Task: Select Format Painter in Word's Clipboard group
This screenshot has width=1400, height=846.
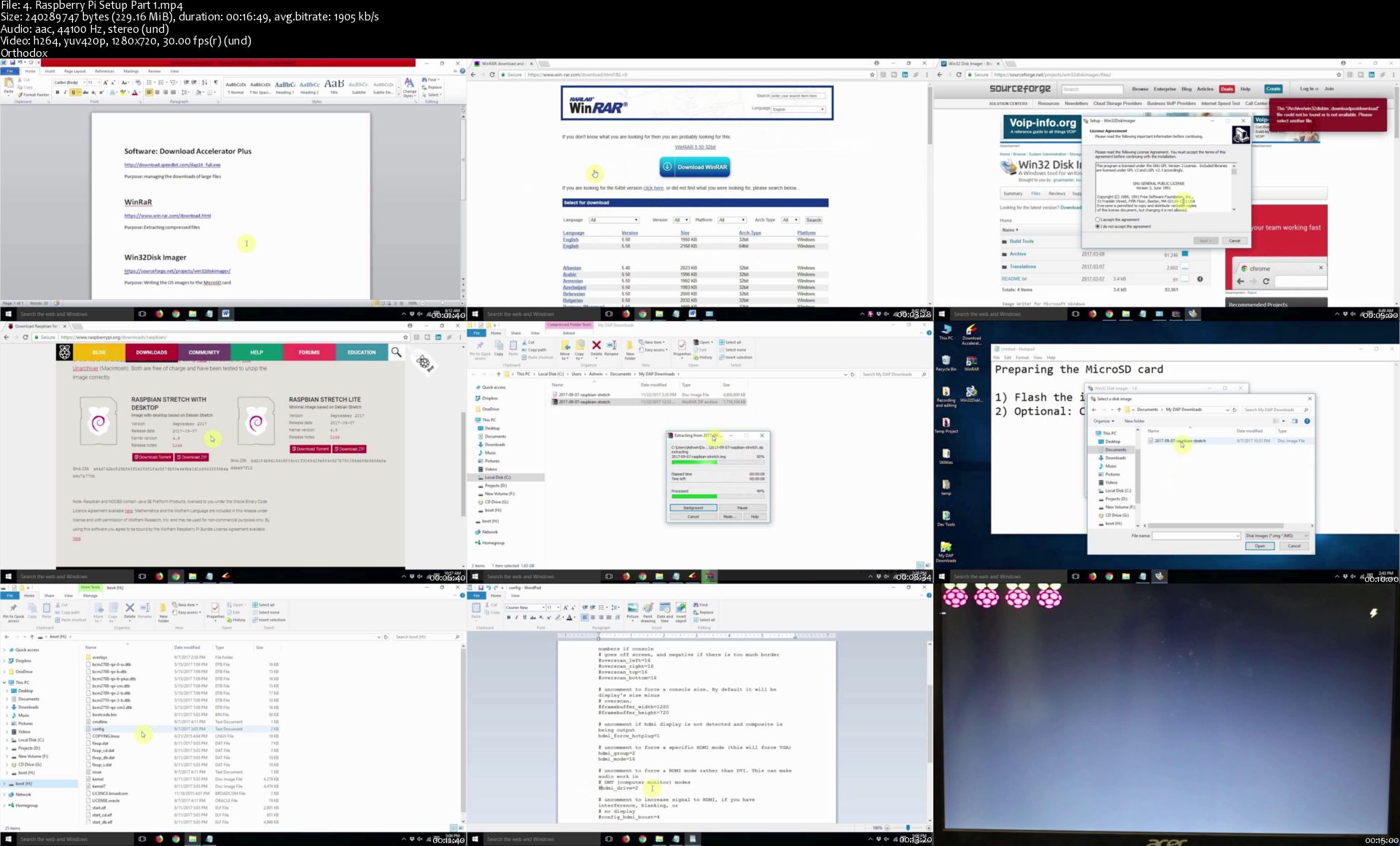Action: 34,95
